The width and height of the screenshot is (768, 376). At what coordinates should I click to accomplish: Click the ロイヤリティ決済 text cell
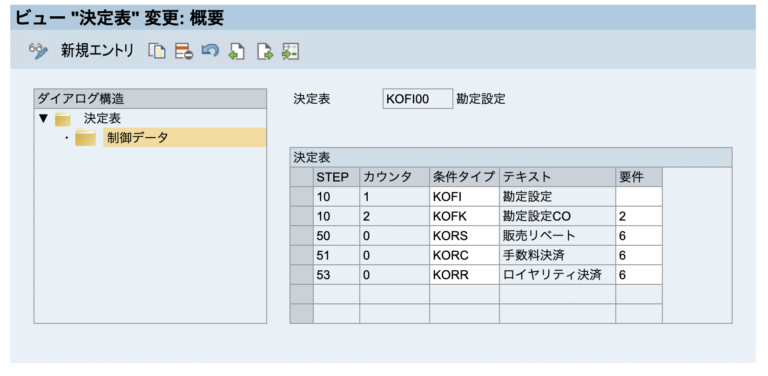click(557, 275)
